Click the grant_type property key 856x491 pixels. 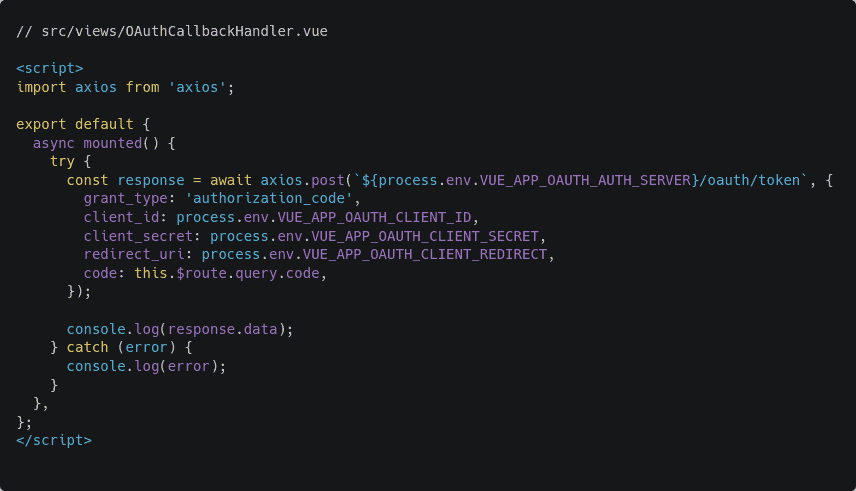click(126, 198)
